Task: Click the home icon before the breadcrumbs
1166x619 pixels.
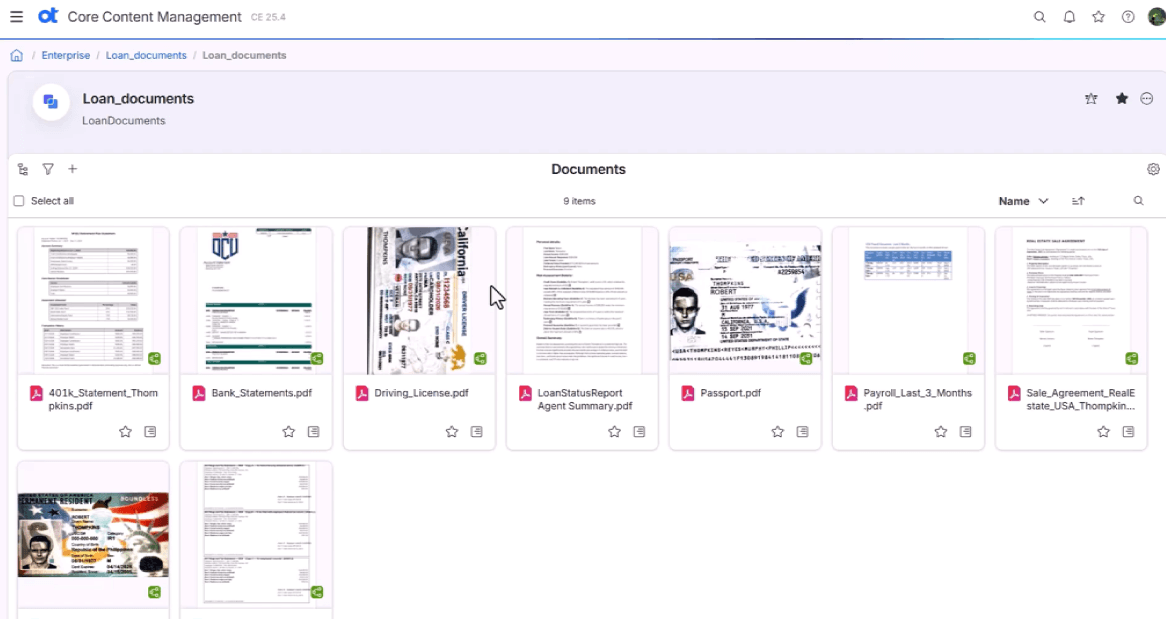Action: (16, 55)
